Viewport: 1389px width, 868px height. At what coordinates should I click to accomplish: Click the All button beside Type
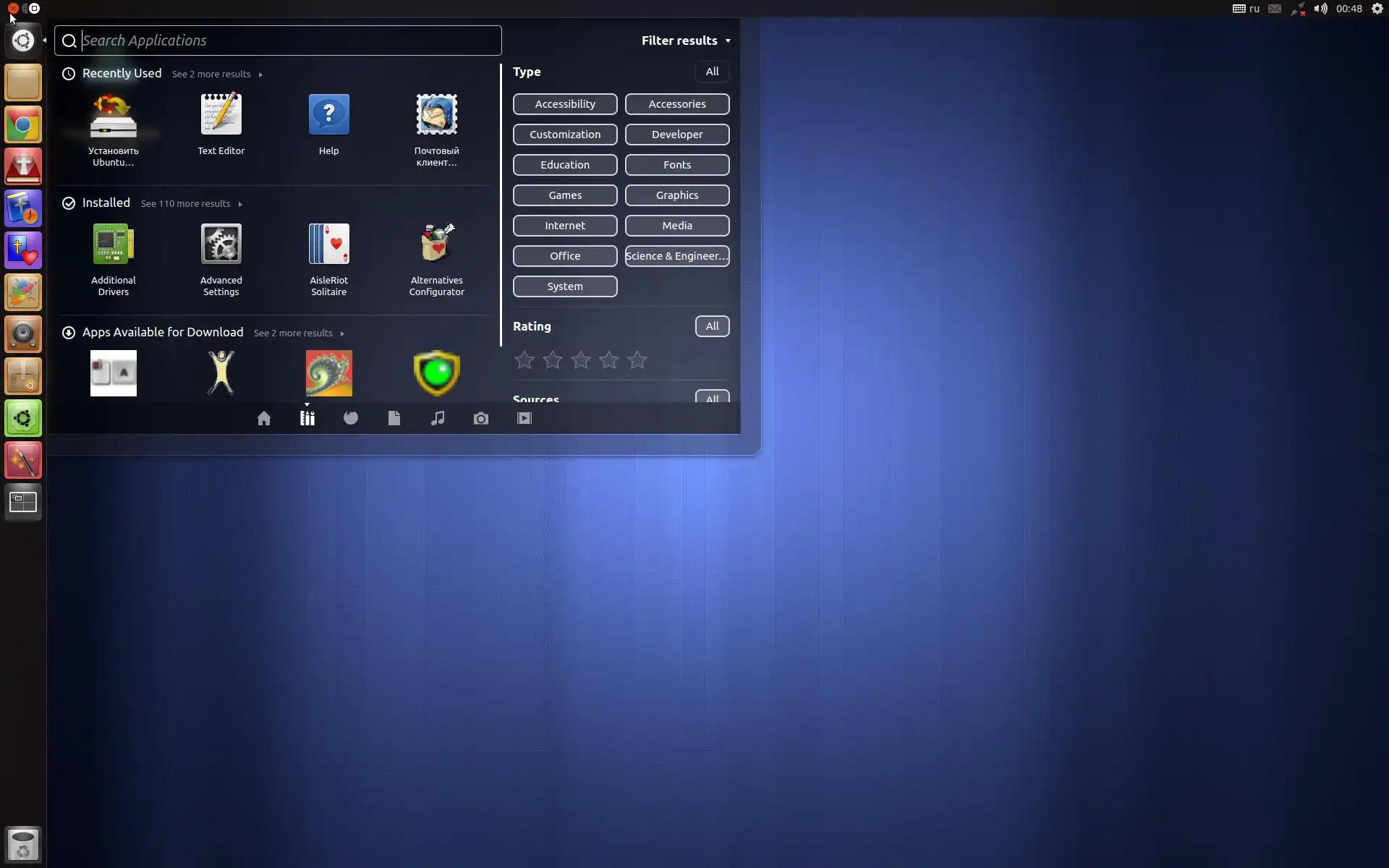click(712, 72)
